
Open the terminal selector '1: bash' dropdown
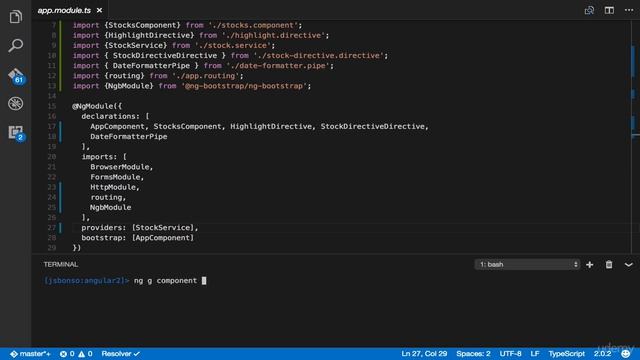coord(527,264)
